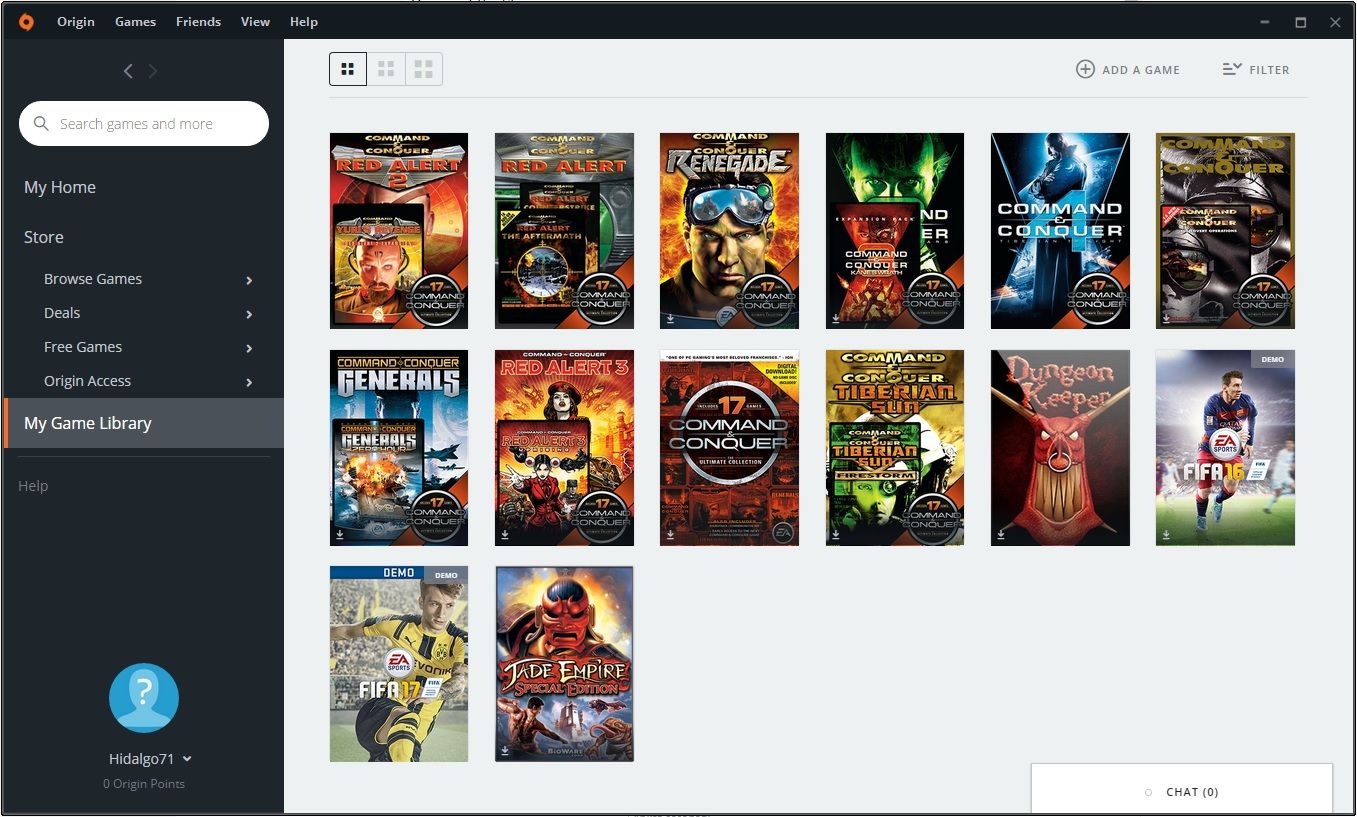Viewport: 1357px width, 817px height.
Task: Click Deals in the sidebar
Action: [x=62, y=313]
